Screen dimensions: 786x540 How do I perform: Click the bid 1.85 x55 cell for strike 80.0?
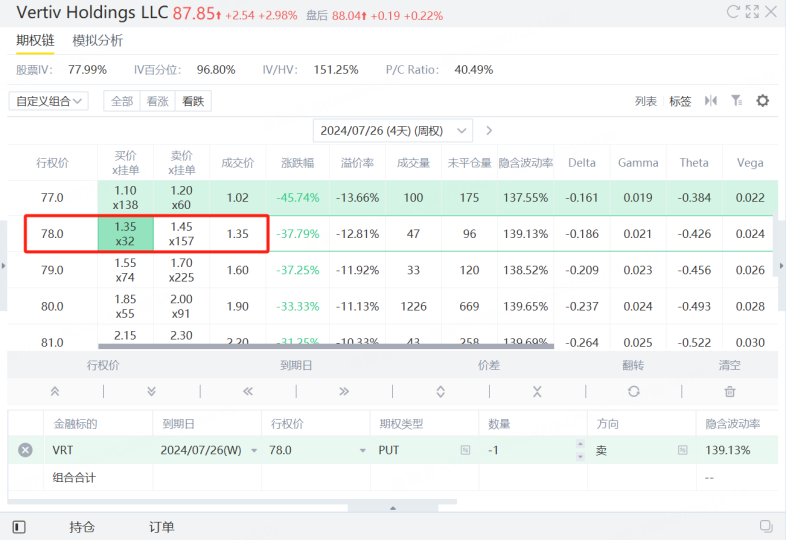coord(125,306)
